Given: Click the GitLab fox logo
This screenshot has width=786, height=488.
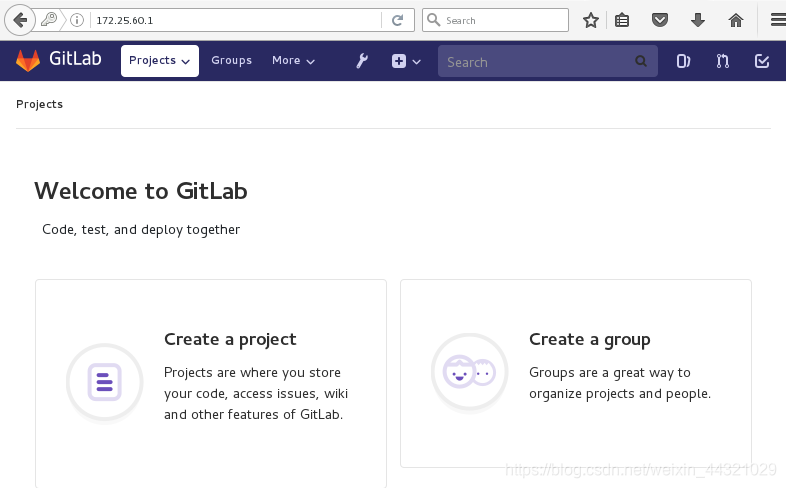Looking at the screenshot, I should click(28, 61).
